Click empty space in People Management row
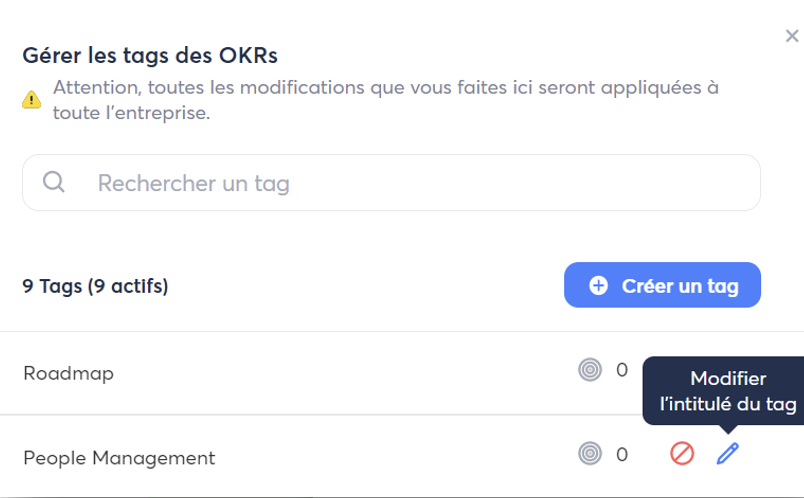The image size is (804, 498). pyautogui.click(x=400, y=457)
